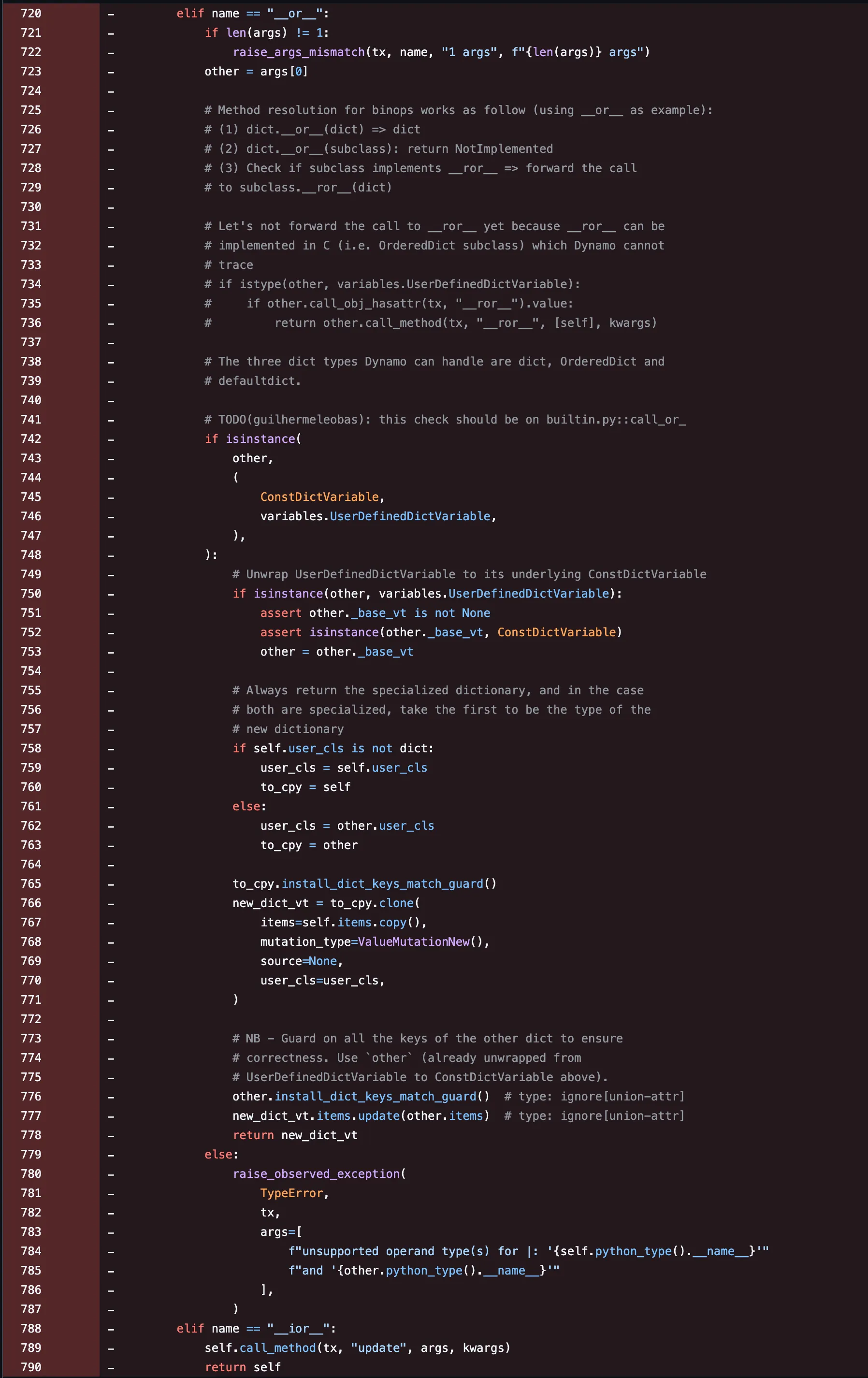
Task: Click 'to_cpy = self' on line 760
Action: [x=305, y=787]
